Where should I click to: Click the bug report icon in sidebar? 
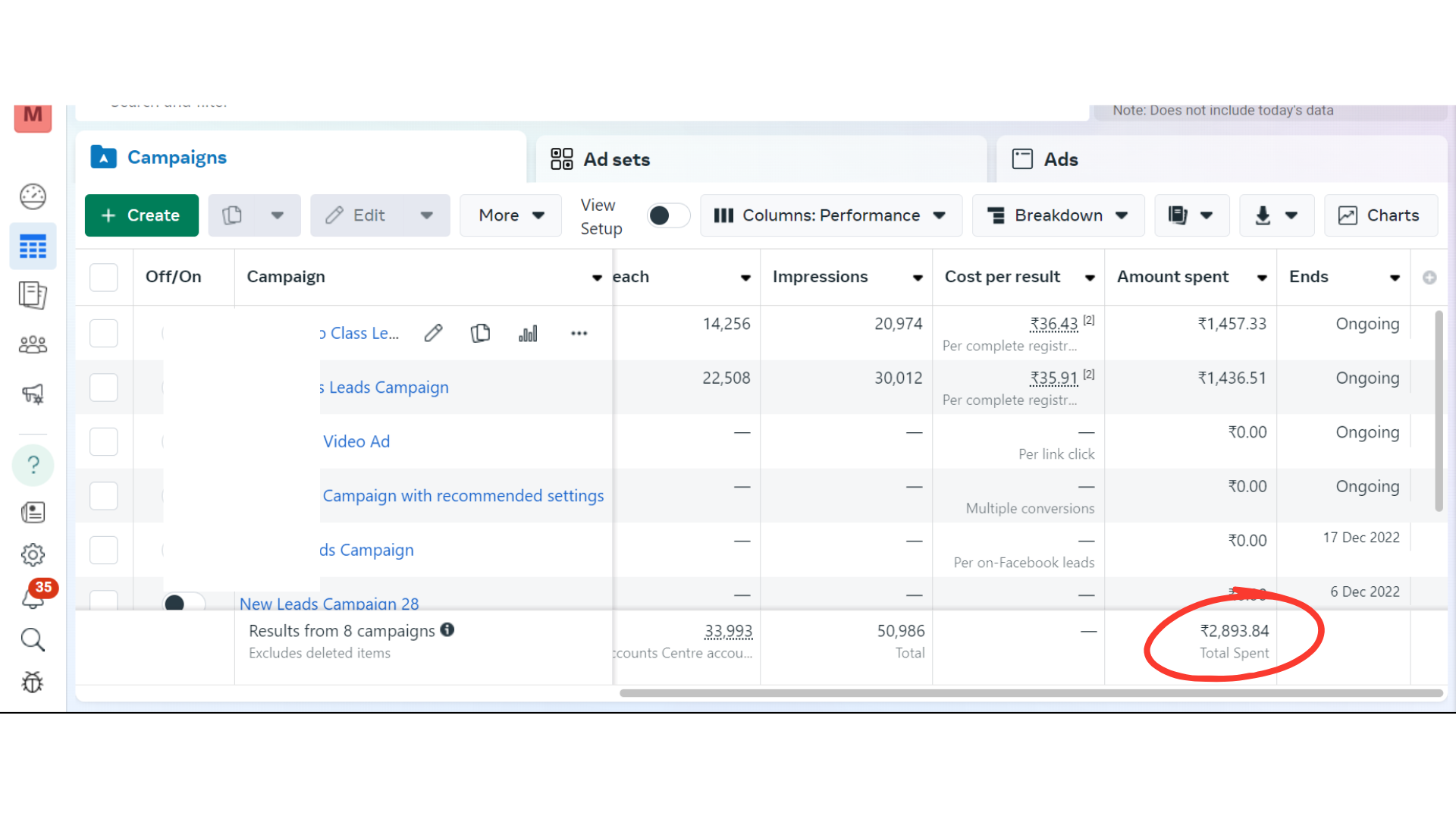coord(33,682)
